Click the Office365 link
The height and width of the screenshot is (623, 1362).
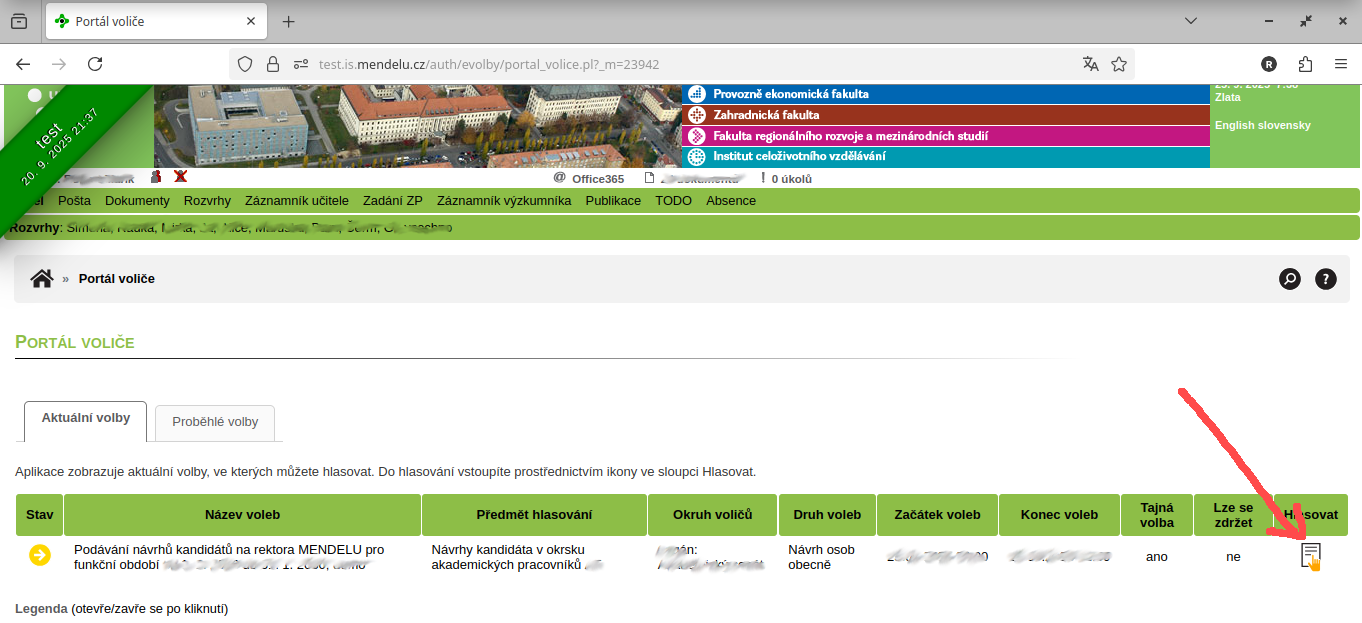click(x=597, y=179)
